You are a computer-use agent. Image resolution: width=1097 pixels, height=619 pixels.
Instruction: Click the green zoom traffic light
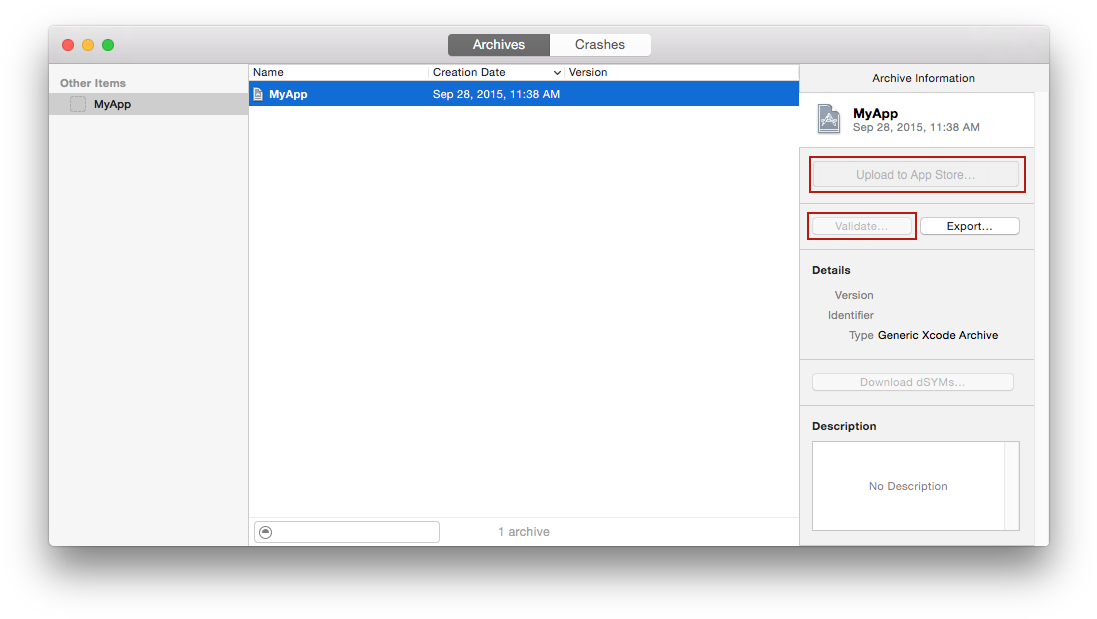tap(108, 45)
